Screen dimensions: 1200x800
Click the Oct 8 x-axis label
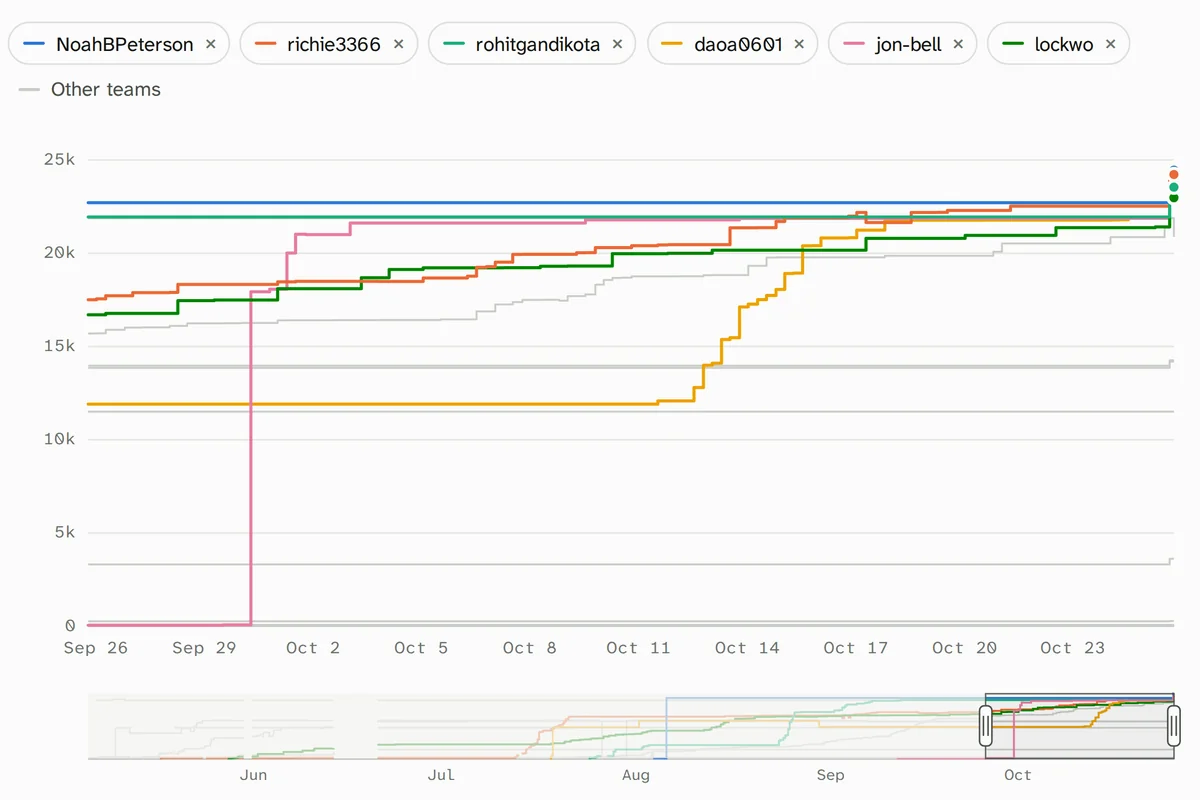tap(530, 648)
